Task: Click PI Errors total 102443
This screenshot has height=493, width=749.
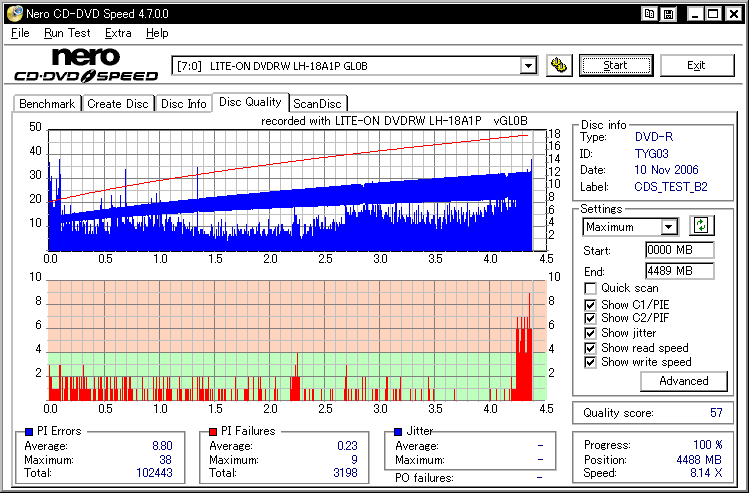Action: [x=154, y=473]
